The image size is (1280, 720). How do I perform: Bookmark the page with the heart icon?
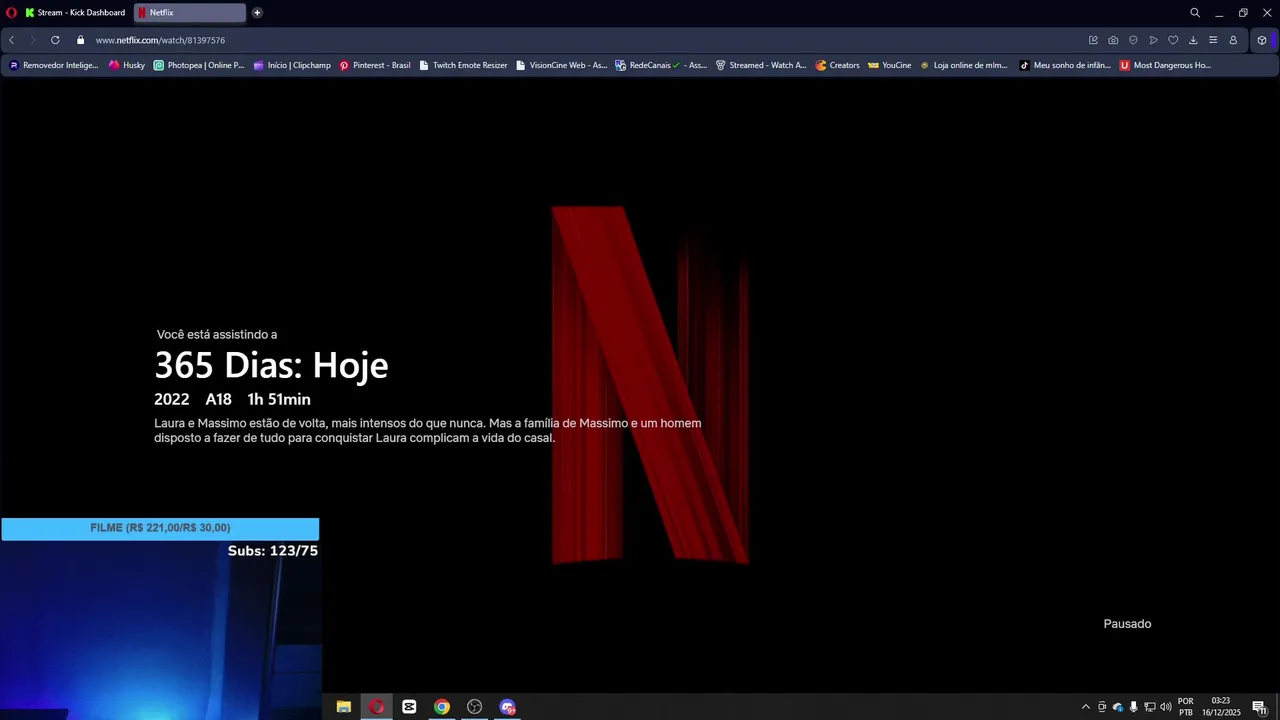pyautogui.click(x=1173, y=40)
